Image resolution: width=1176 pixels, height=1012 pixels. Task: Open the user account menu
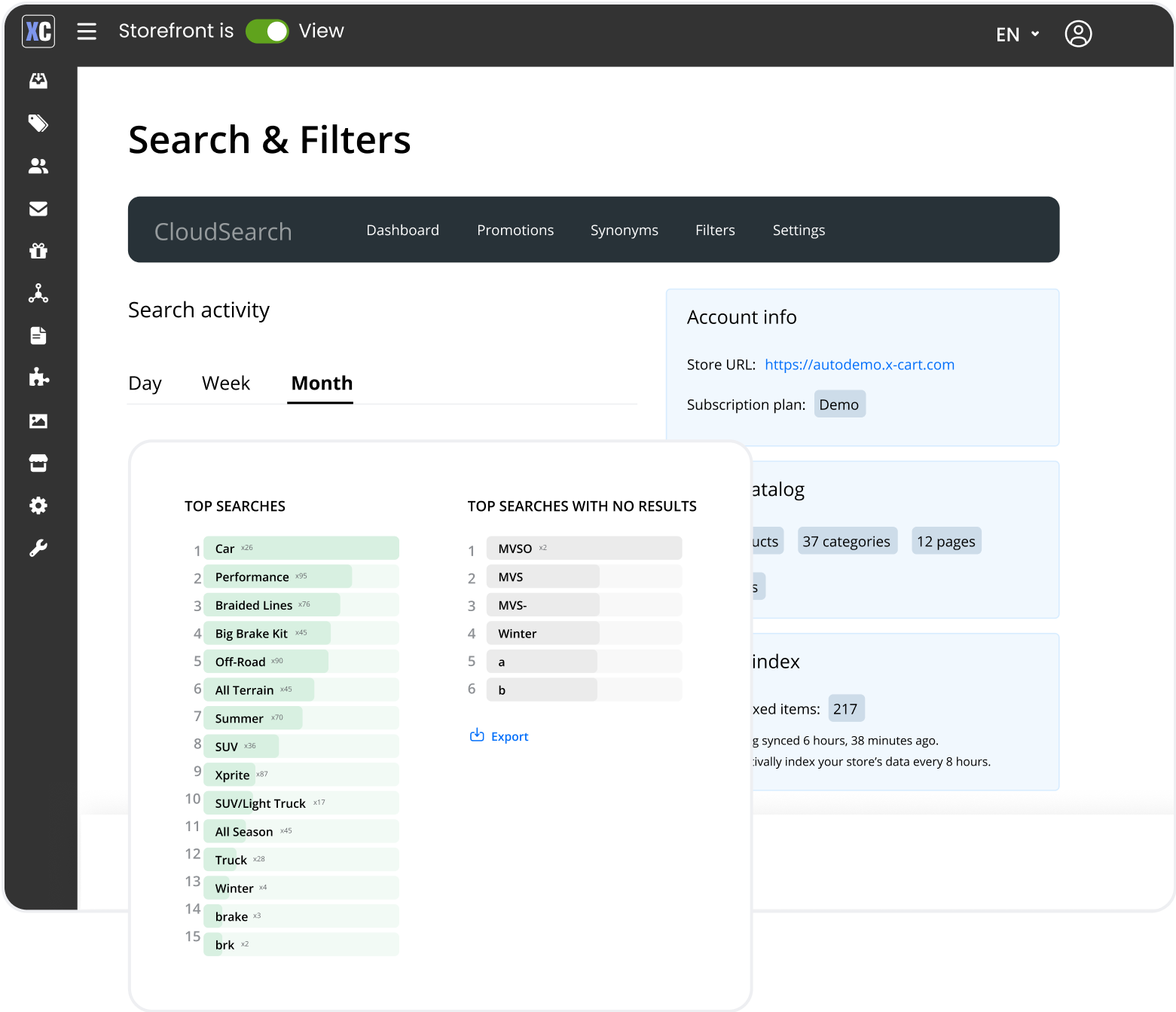[1078, 33]
